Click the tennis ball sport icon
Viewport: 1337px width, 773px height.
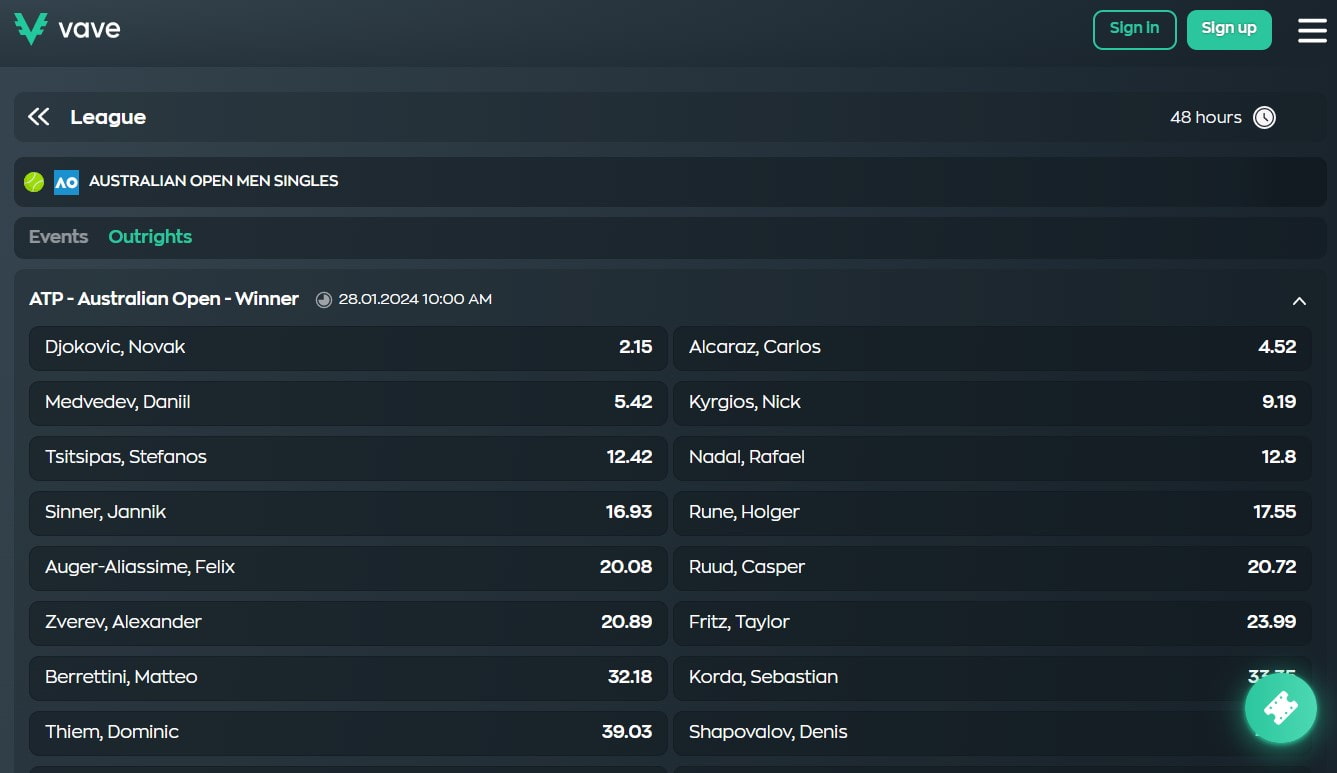pyautogui.click(x=34, y=182)
